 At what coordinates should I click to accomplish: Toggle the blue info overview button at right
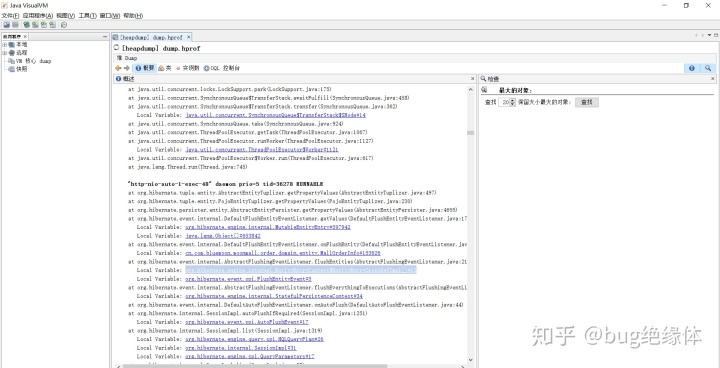[x=692, y=68]
